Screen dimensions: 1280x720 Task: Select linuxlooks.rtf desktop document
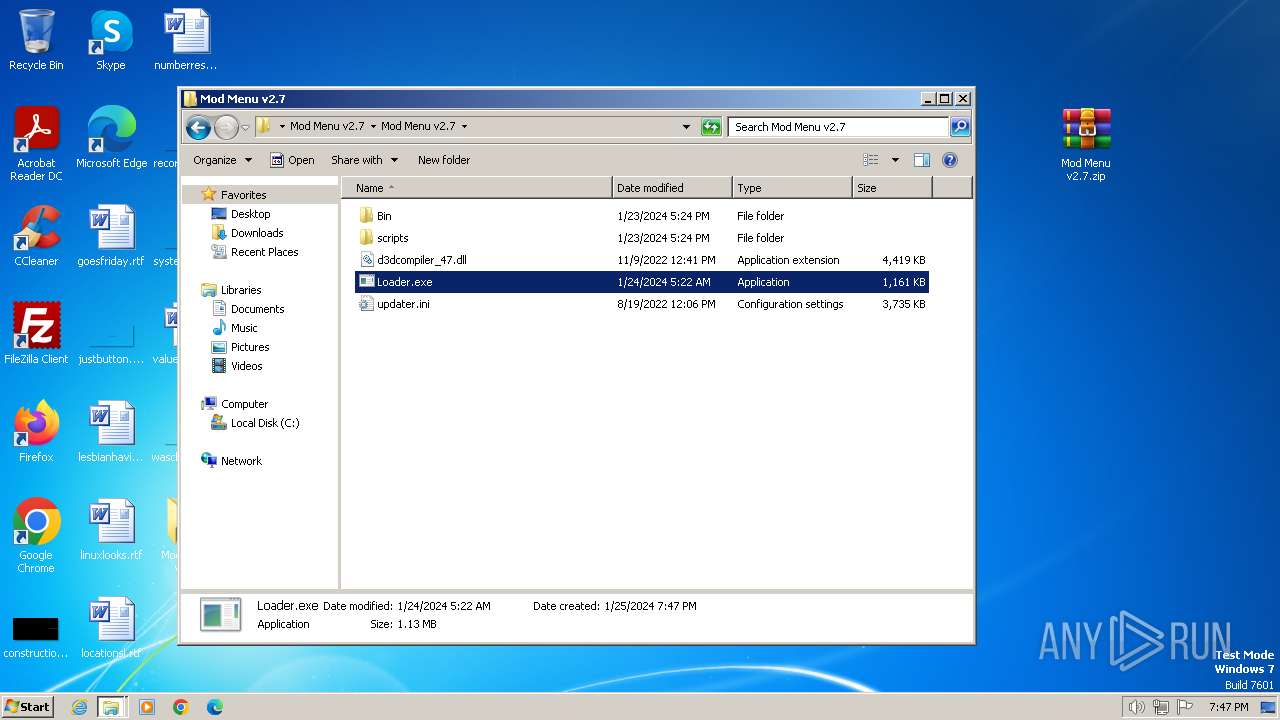pos(111,529)
